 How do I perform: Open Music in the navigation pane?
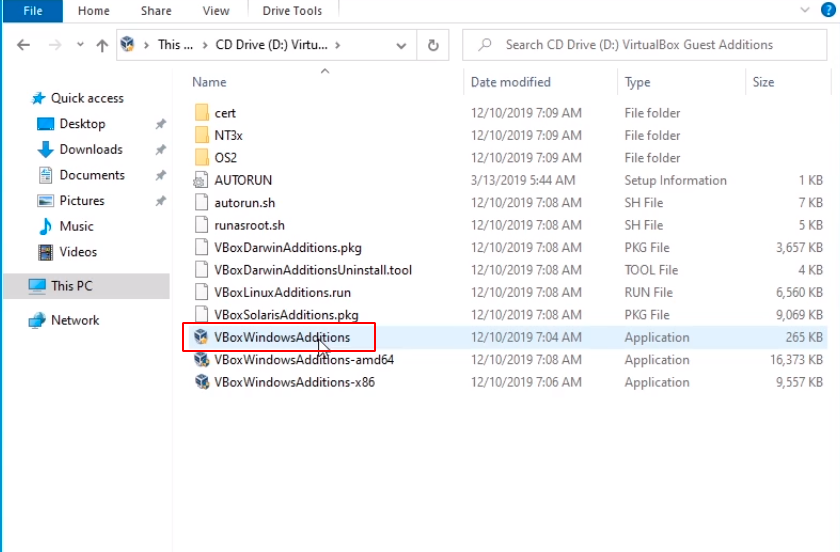(76, 226)
